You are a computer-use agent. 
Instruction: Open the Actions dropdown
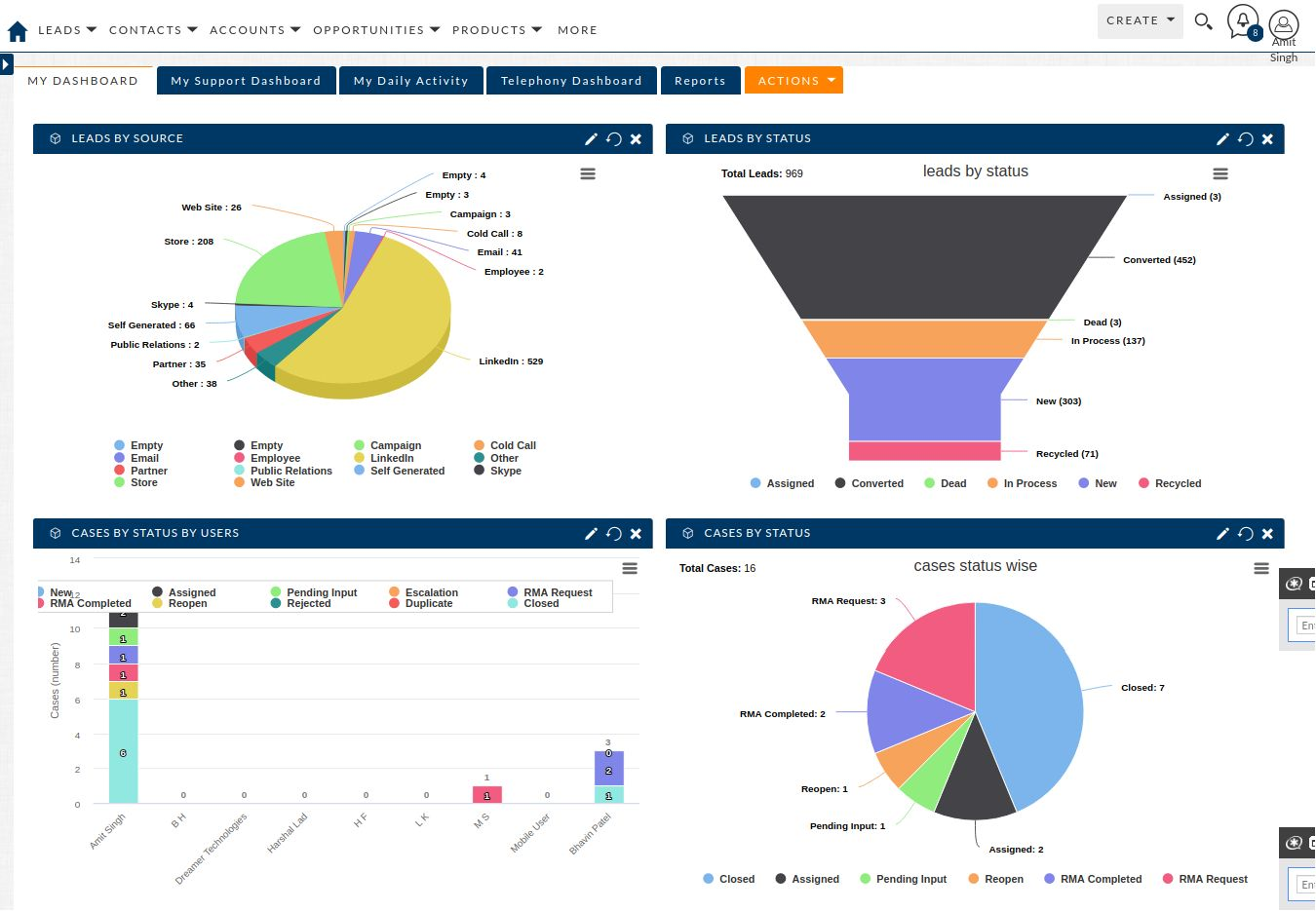click(x=793, y=81)
